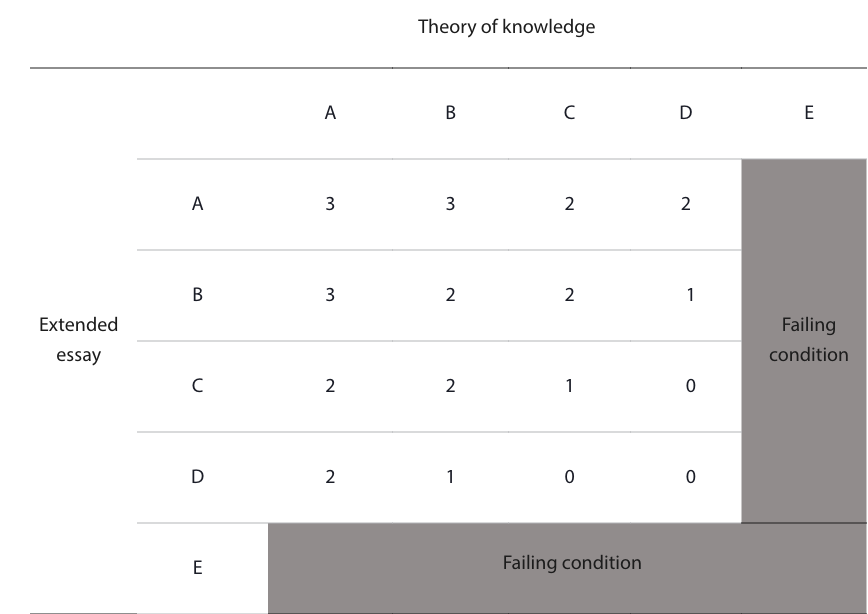Click column header B
The height and width of the screenshot is (614, 868).
pos(450,113)
